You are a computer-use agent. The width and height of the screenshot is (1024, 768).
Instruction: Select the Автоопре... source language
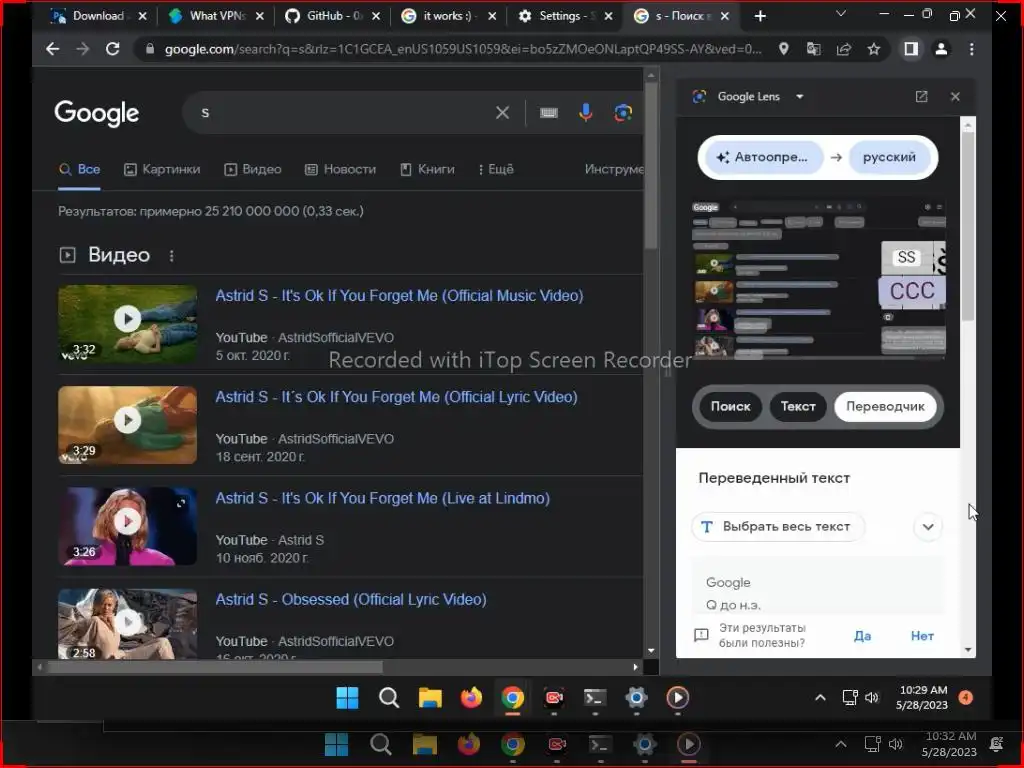click(x=763, y=157)
